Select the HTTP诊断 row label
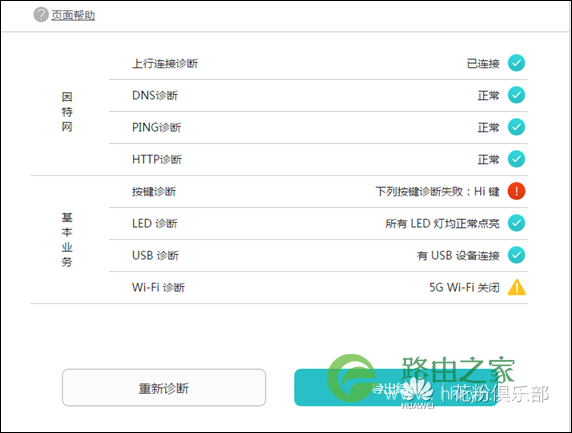Image resolution: width=572 pixels, height=433 pixels. point(157,159)
